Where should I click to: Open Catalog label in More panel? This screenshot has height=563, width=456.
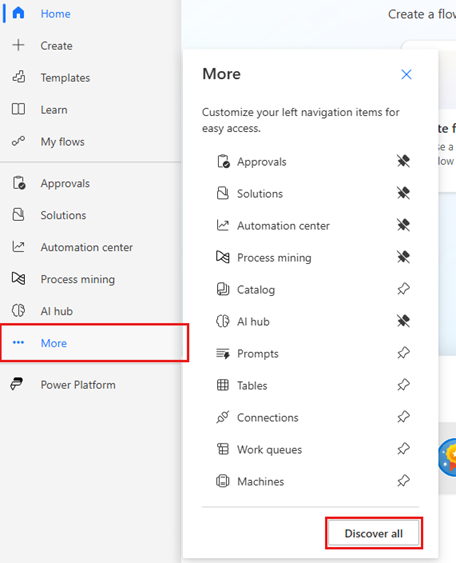[x=256, y=290]
